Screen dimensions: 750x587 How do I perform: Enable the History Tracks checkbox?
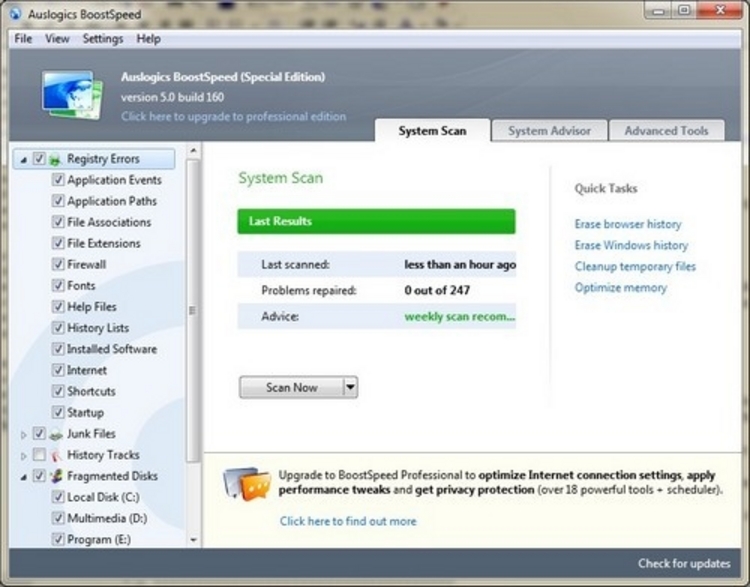click(39, 454)
